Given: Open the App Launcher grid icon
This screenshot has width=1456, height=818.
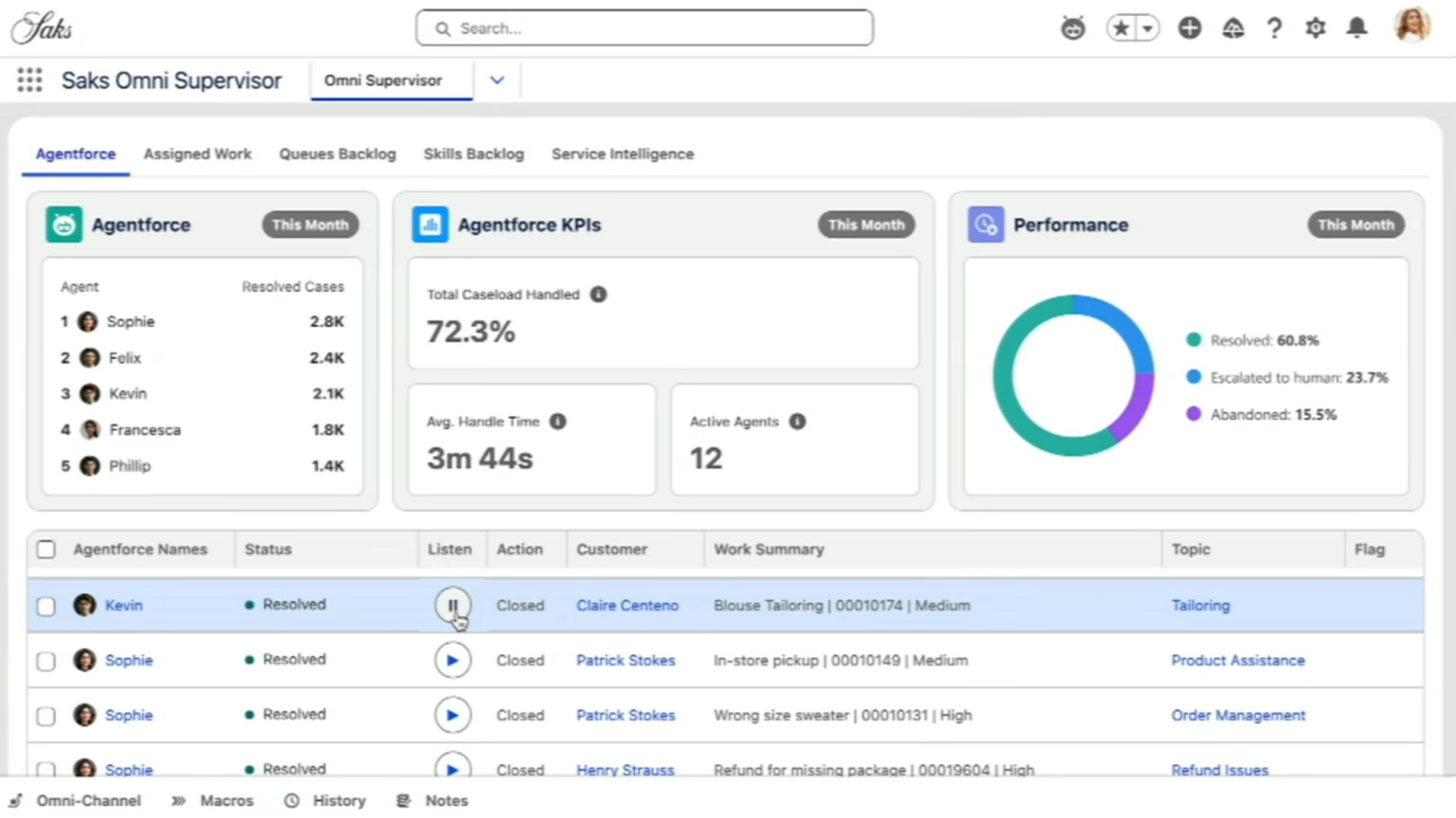Looking at the screenshot, I should click(x=29, y=81).
